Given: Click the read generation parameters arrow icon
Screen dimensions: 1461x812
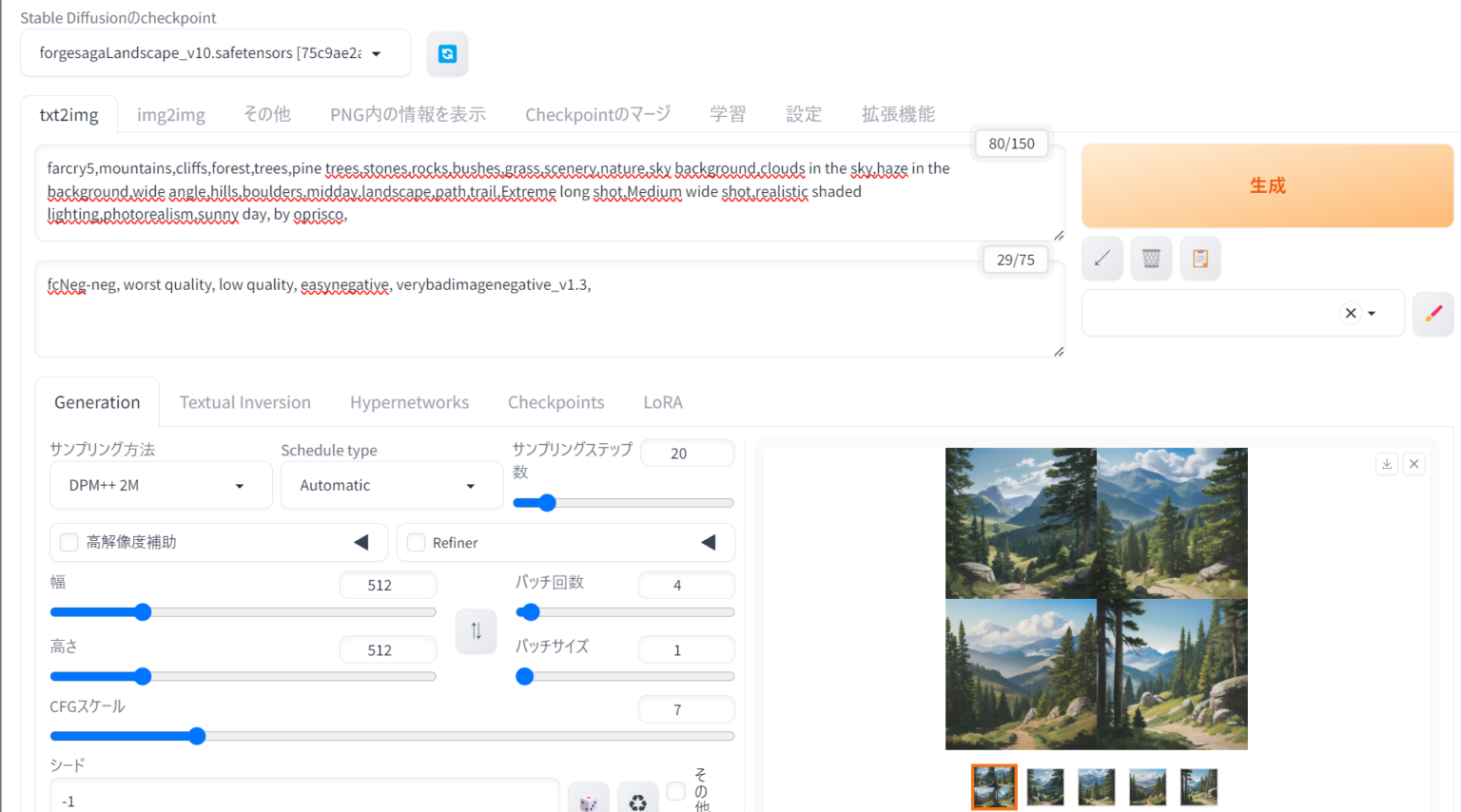Looking at the screenshot, I should tap(1102, 258).
